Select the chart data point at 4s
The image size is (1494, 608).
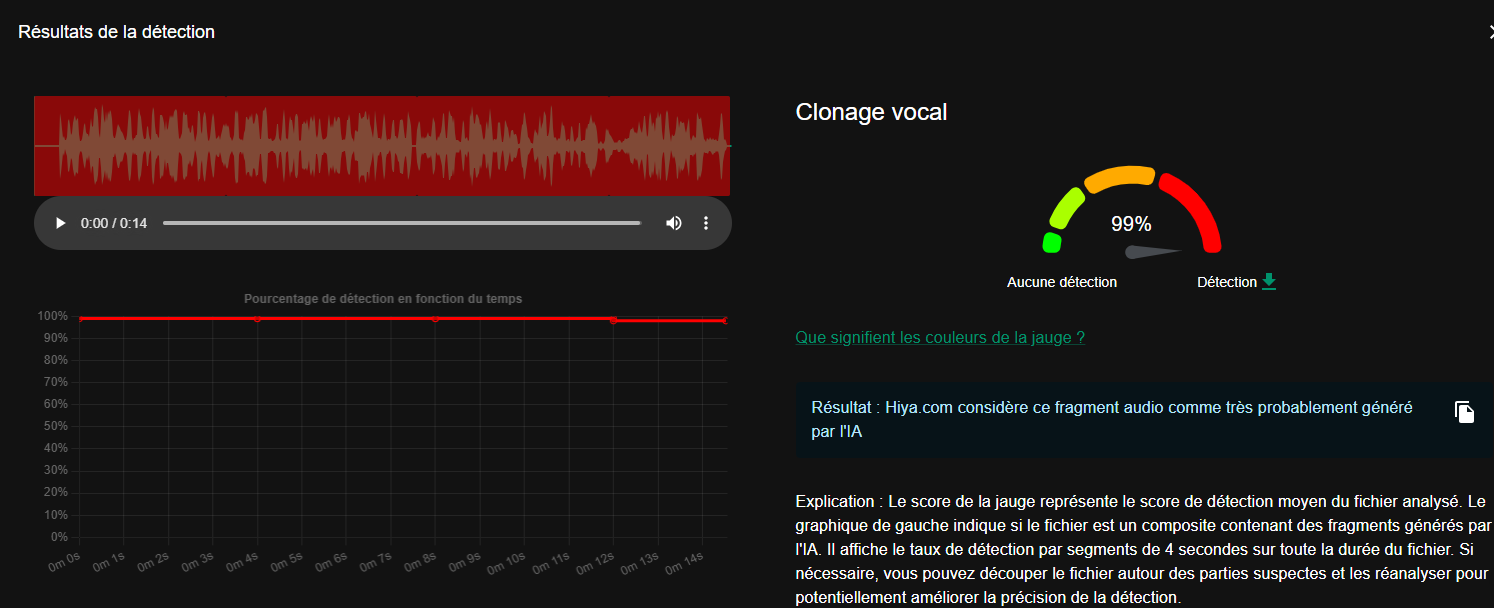[257, 319]
